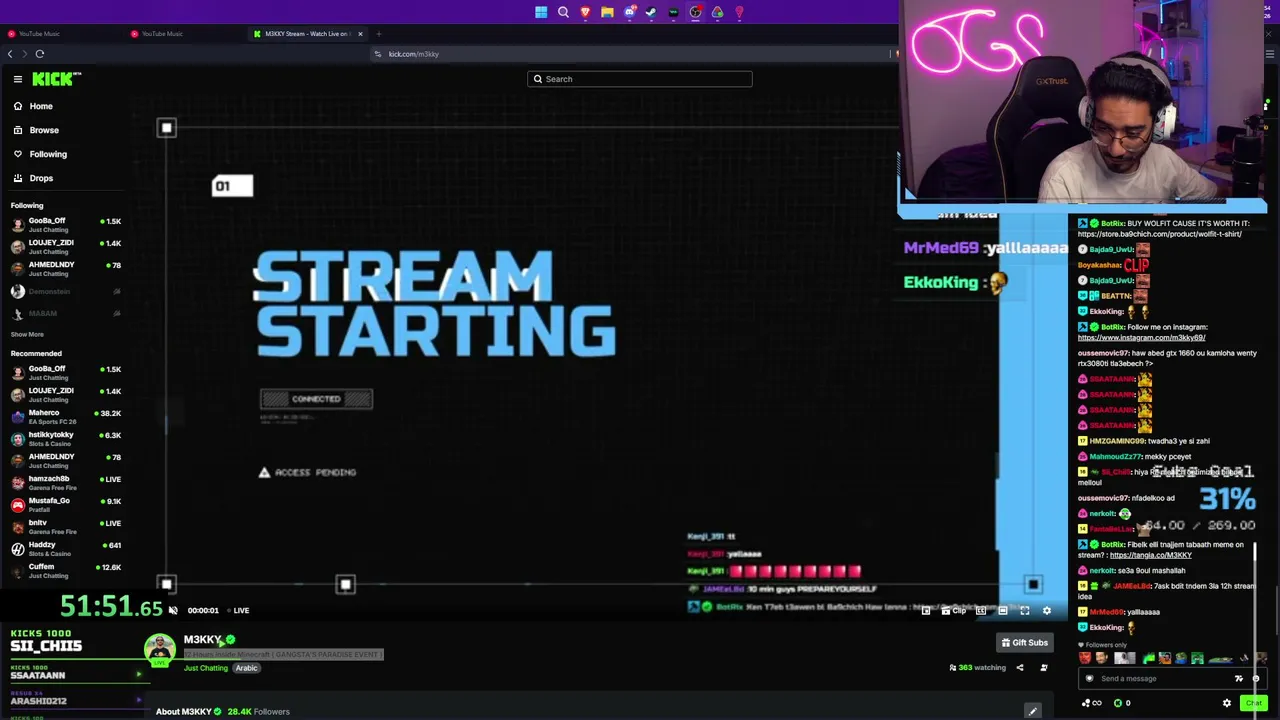This screenshot has height=720, width=1280.
Task: Open M3KKY channel avatar
Action: coord(160,651)
